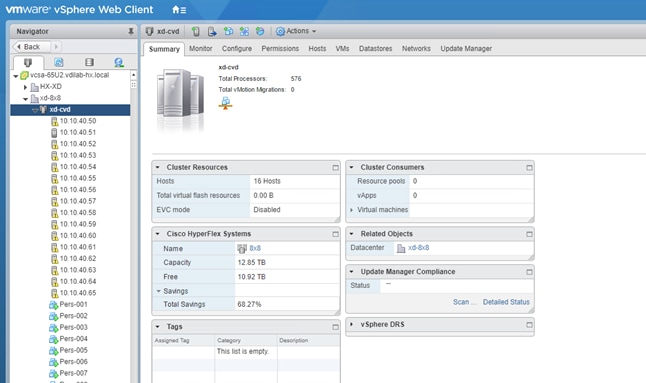The image size is (646, 383).
Task: Select host 10.10.40.51 in tree
Action: (x=78, y=133)
